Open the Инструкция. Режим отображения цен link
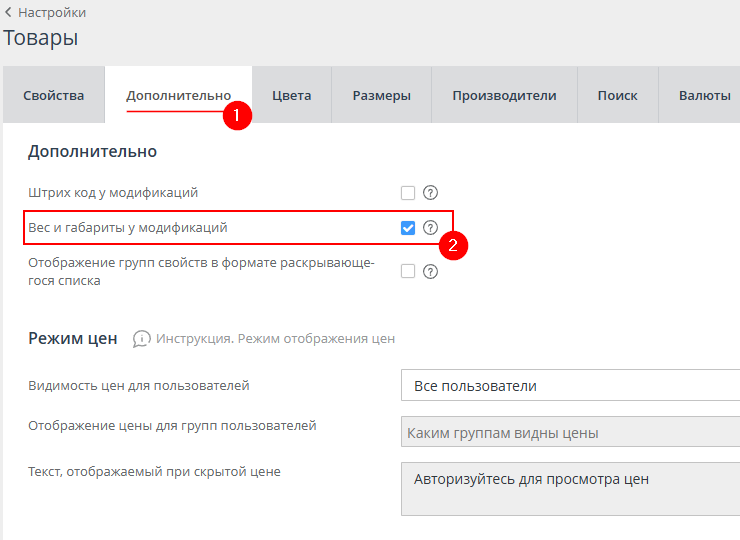This screenshot has height=540, width=740. click(275, 339)
